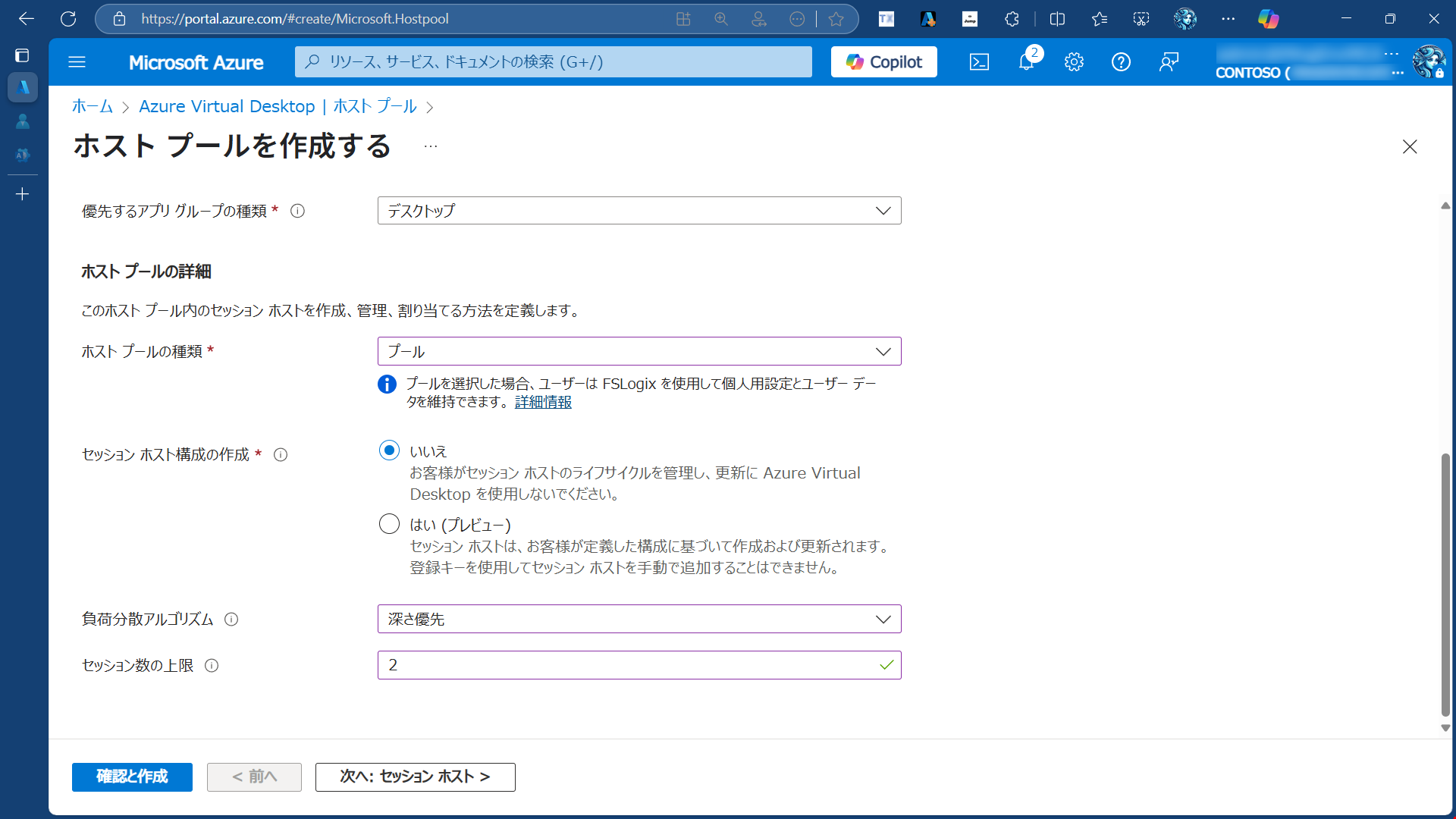Expand the 優先するアプリ グループの種類 dropdown
Screen dimensions: 1456x819
(x=639, y=211)
